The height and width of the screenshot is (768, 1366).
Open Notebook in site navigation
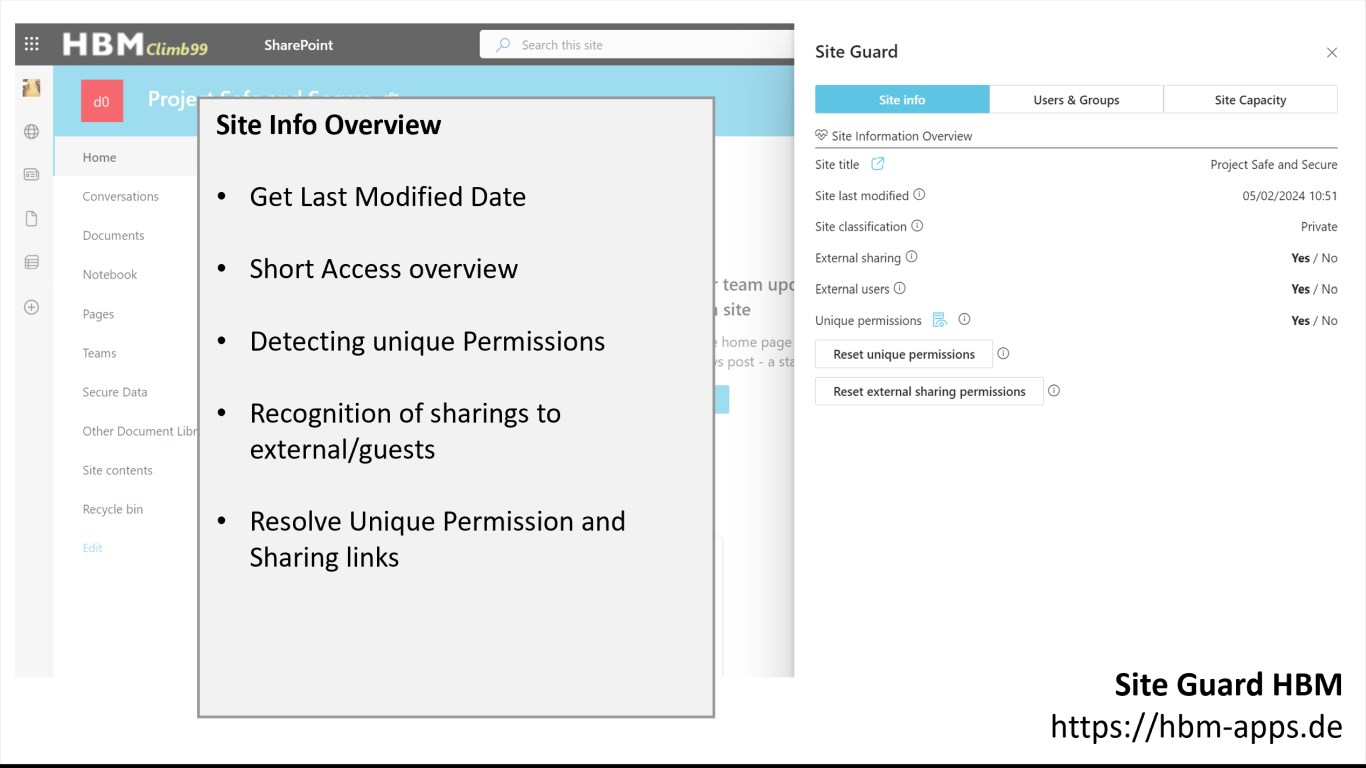(x=110, y=275)
